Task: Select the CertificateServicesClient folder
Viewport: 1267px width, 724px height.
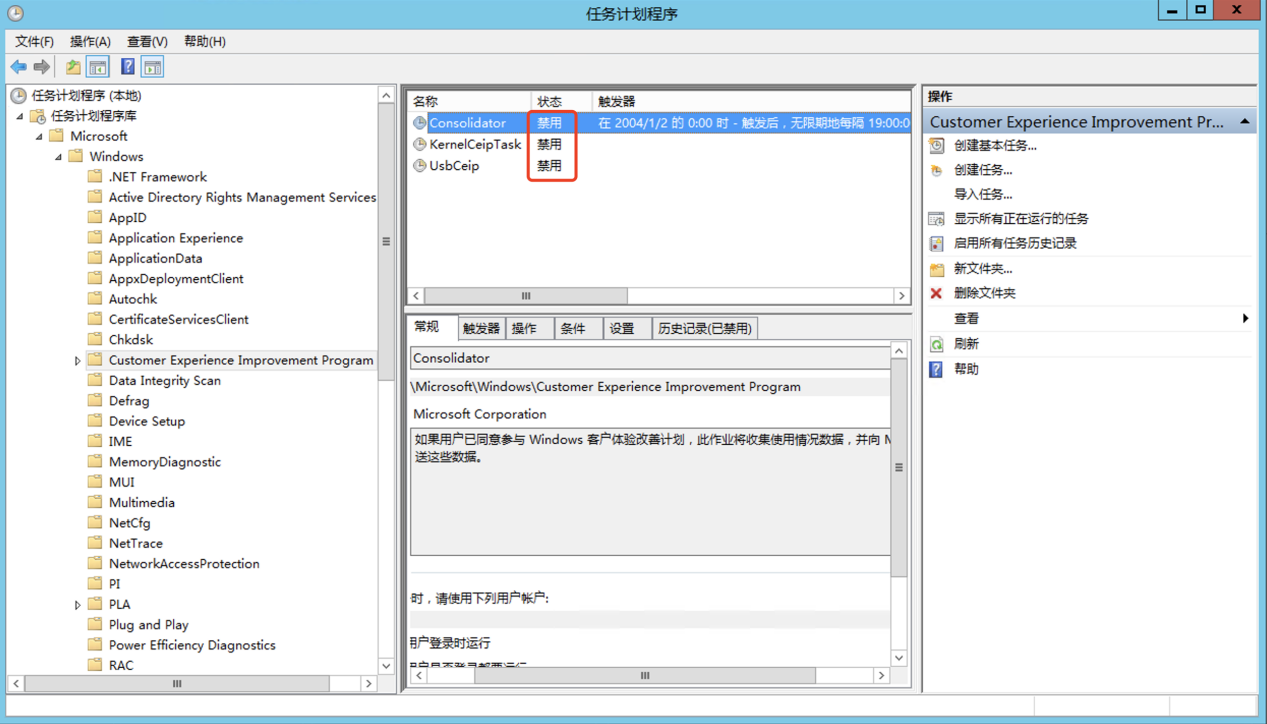Action: point(179,320)
